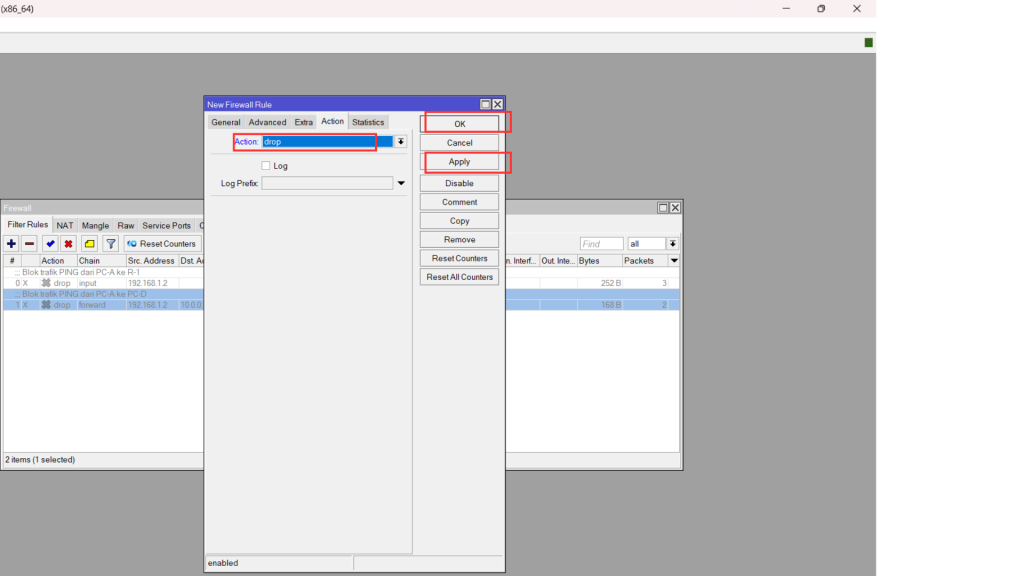Image resolution: width=1024 pixels, height=576 pixels.
Task: Expand the Log Prefix field arrow
Action: 401,184
